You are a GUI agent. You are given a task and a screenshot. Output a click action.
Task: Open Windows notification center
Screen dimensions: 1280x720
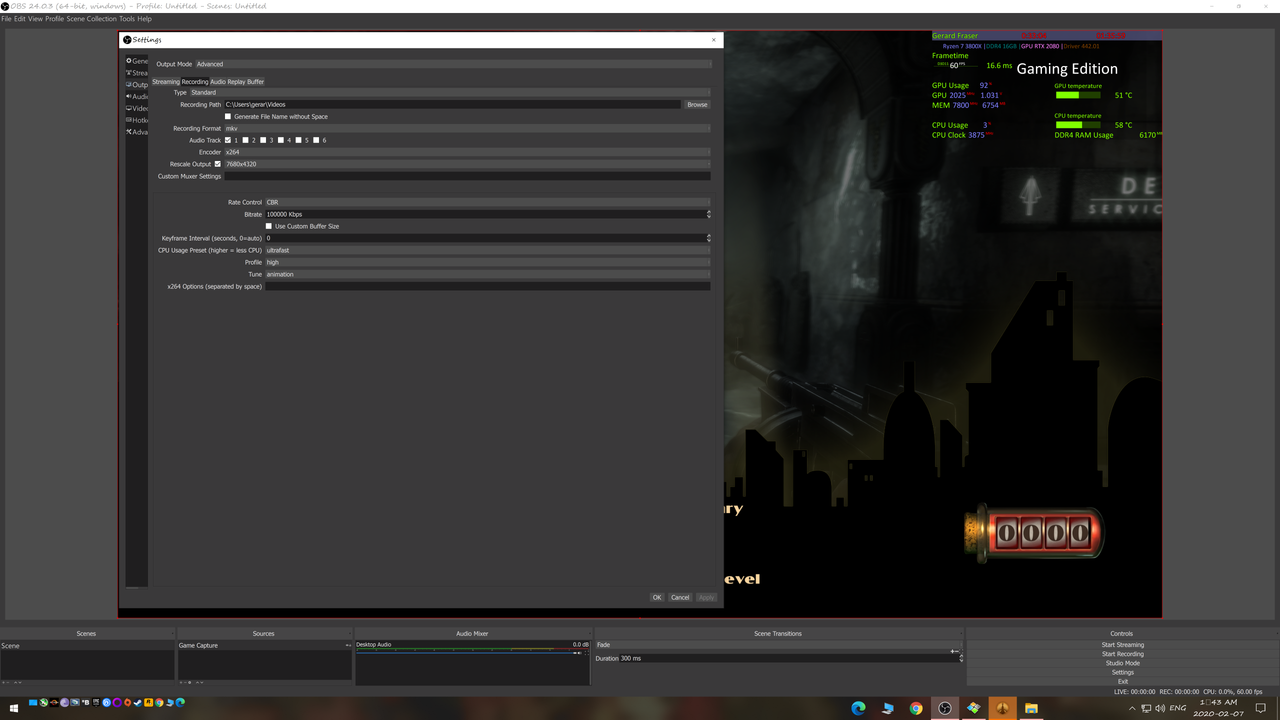click(x=1261, y=708)
